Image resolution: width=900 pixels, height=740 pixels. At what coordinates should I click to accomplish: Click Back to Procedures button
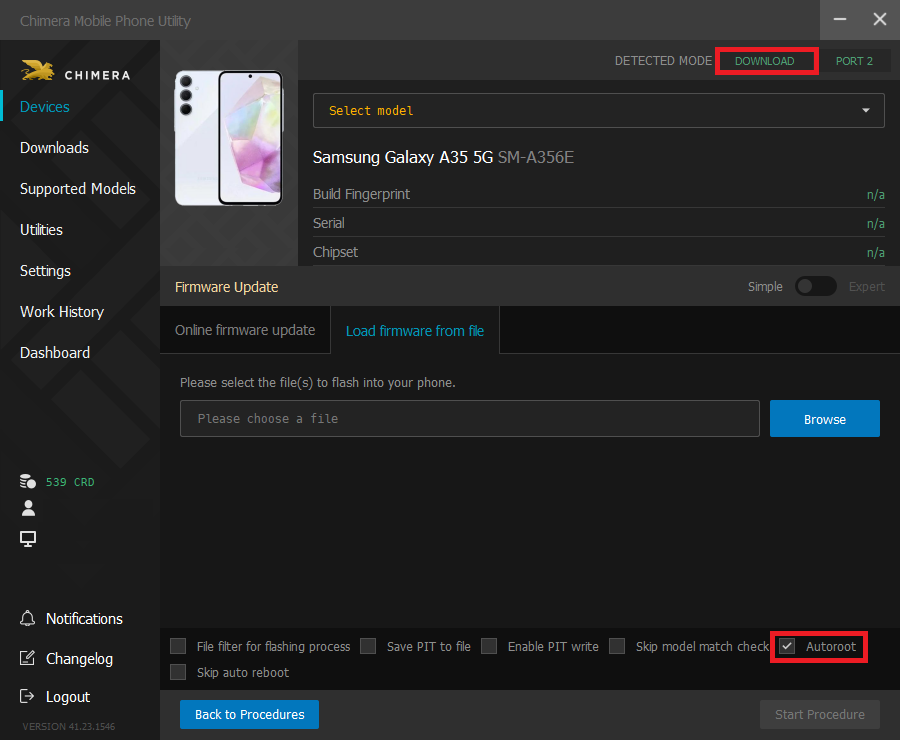pos(249,714)
